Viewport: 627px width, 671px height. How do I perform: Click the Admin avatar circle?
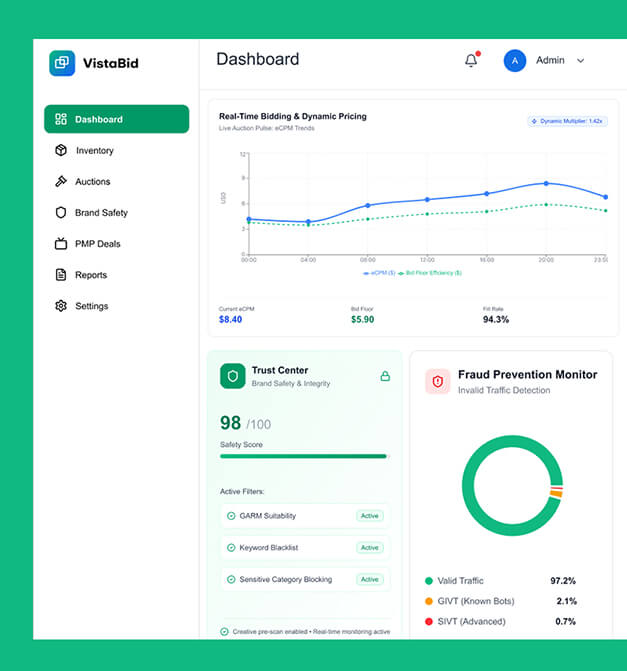[515, 60]
